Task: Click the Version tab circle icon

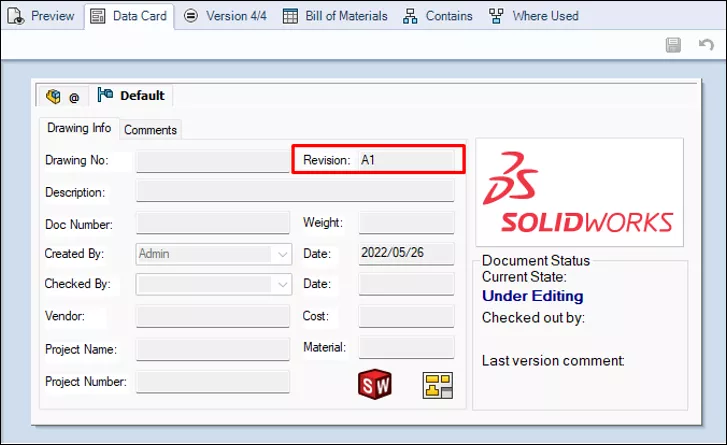Action: [x=191, y=16]
